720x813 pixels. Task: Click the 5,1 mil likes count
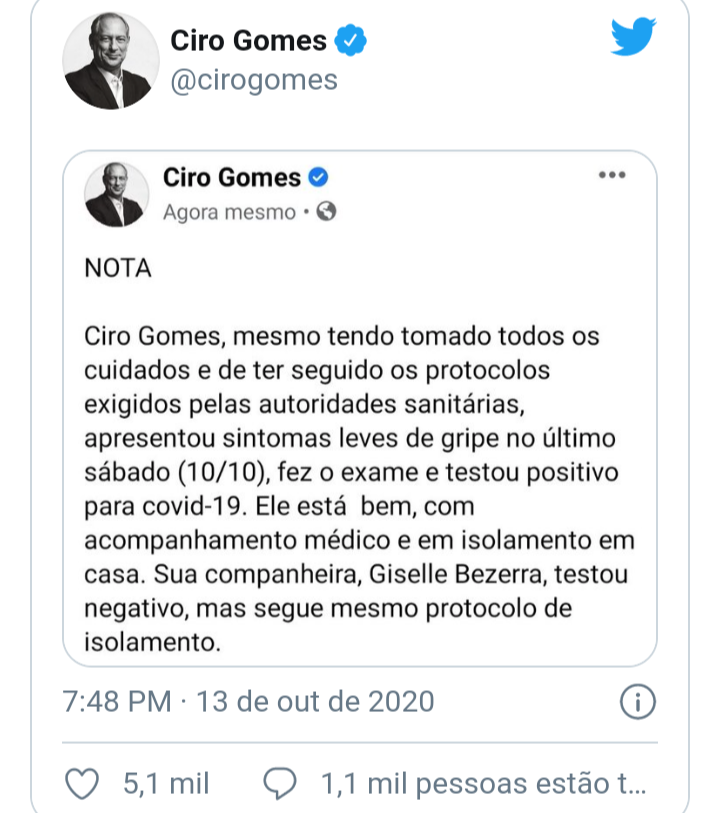[166, 784]
